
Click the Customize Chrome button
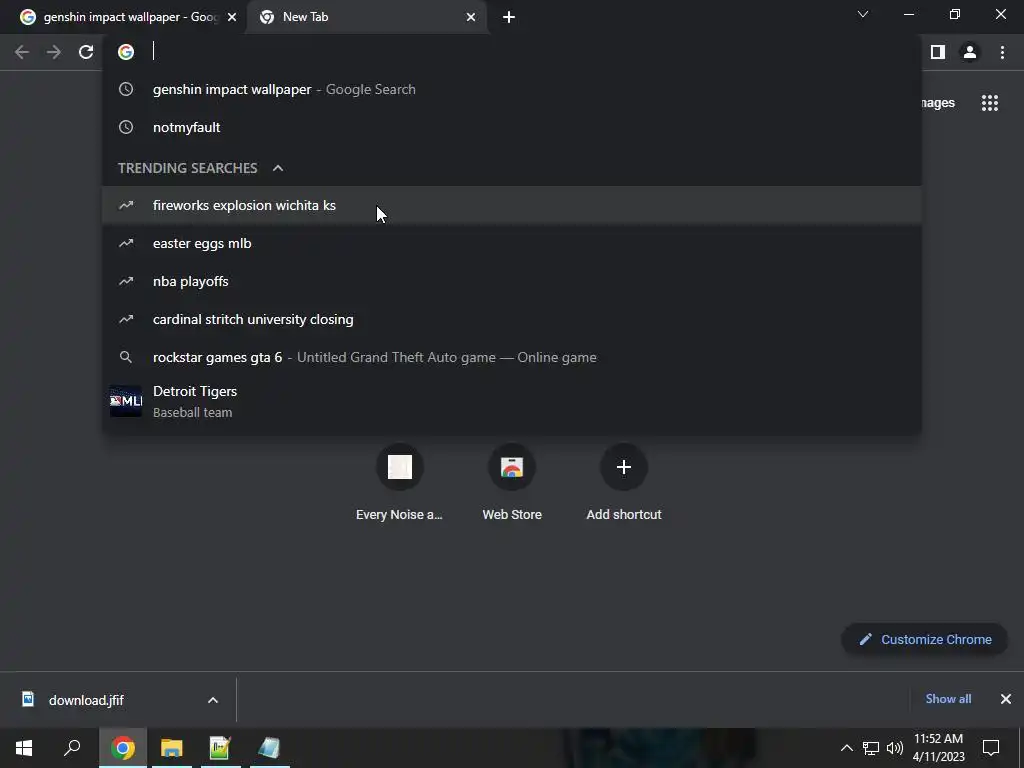coord(925,639)
